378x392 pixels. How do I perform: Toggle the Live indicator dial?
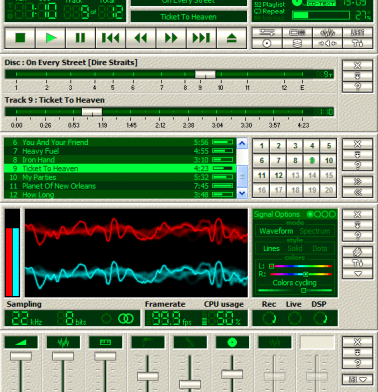294,318
